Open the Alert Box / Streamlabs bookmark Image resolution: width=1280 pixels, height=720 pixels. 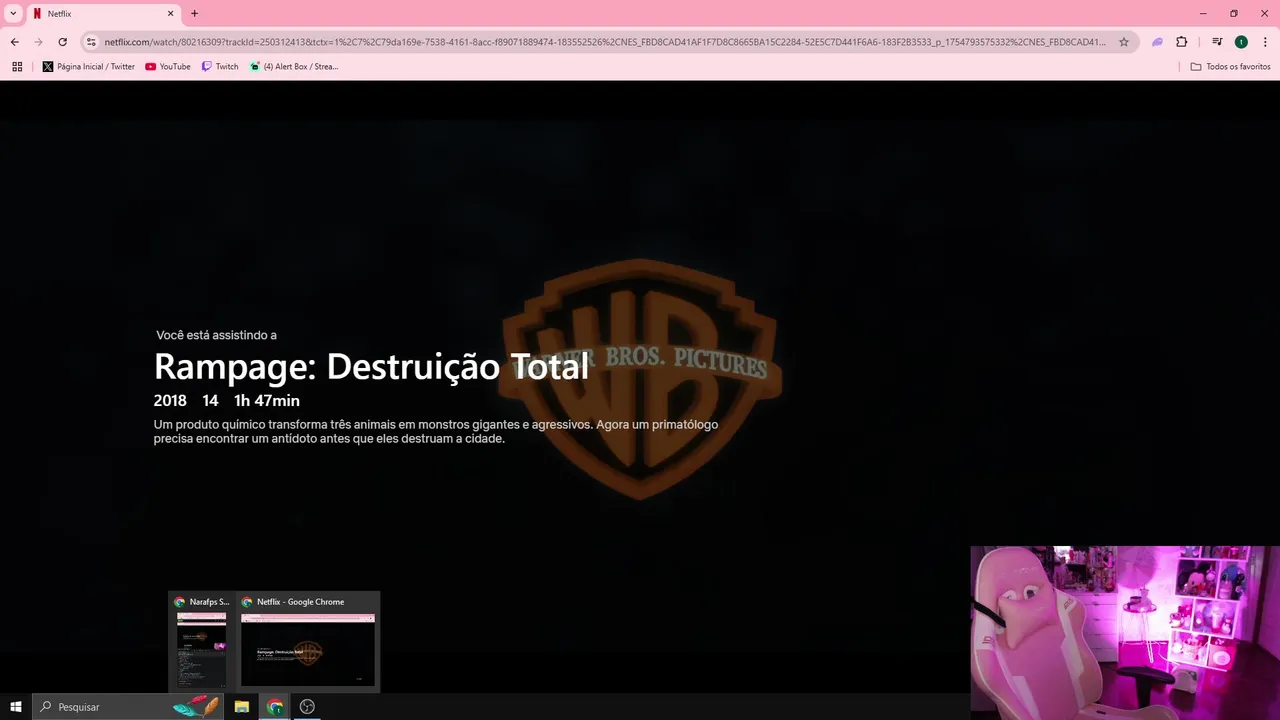click(x=294, y=67)
